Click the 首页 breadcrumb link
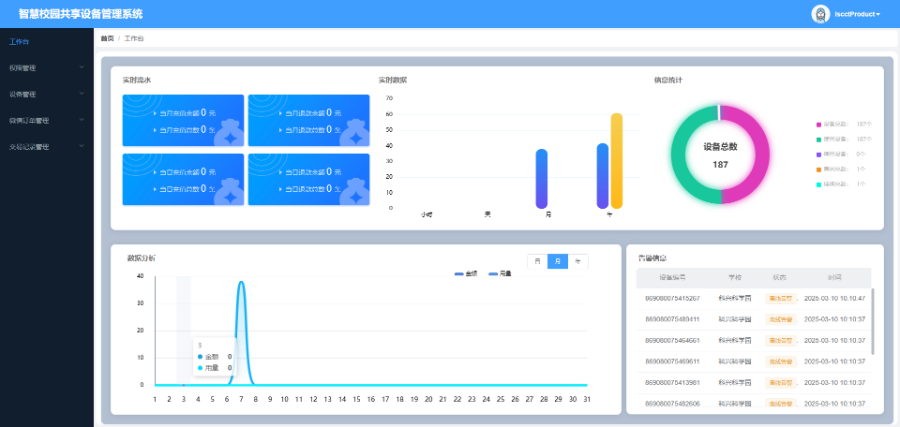 click(x=107, y=38)
